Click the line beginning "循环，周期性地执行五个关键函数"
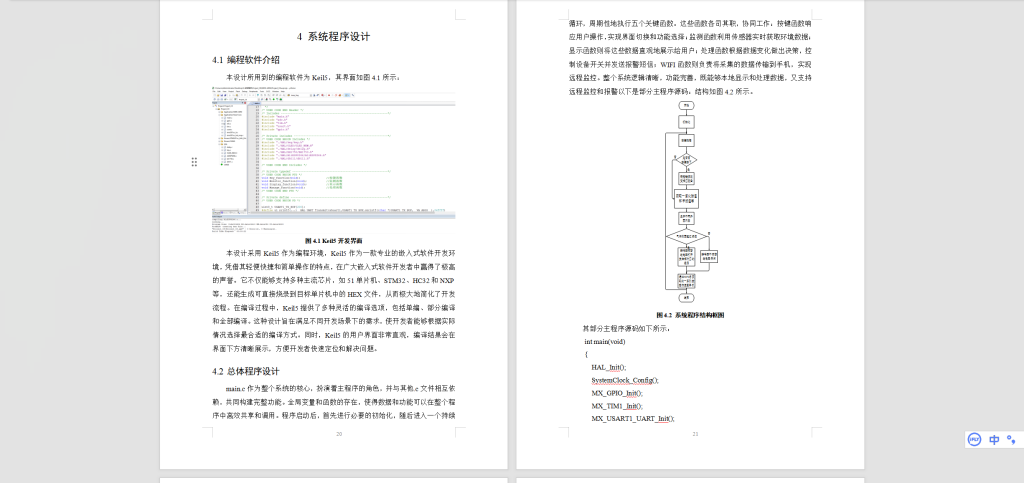 690,23
